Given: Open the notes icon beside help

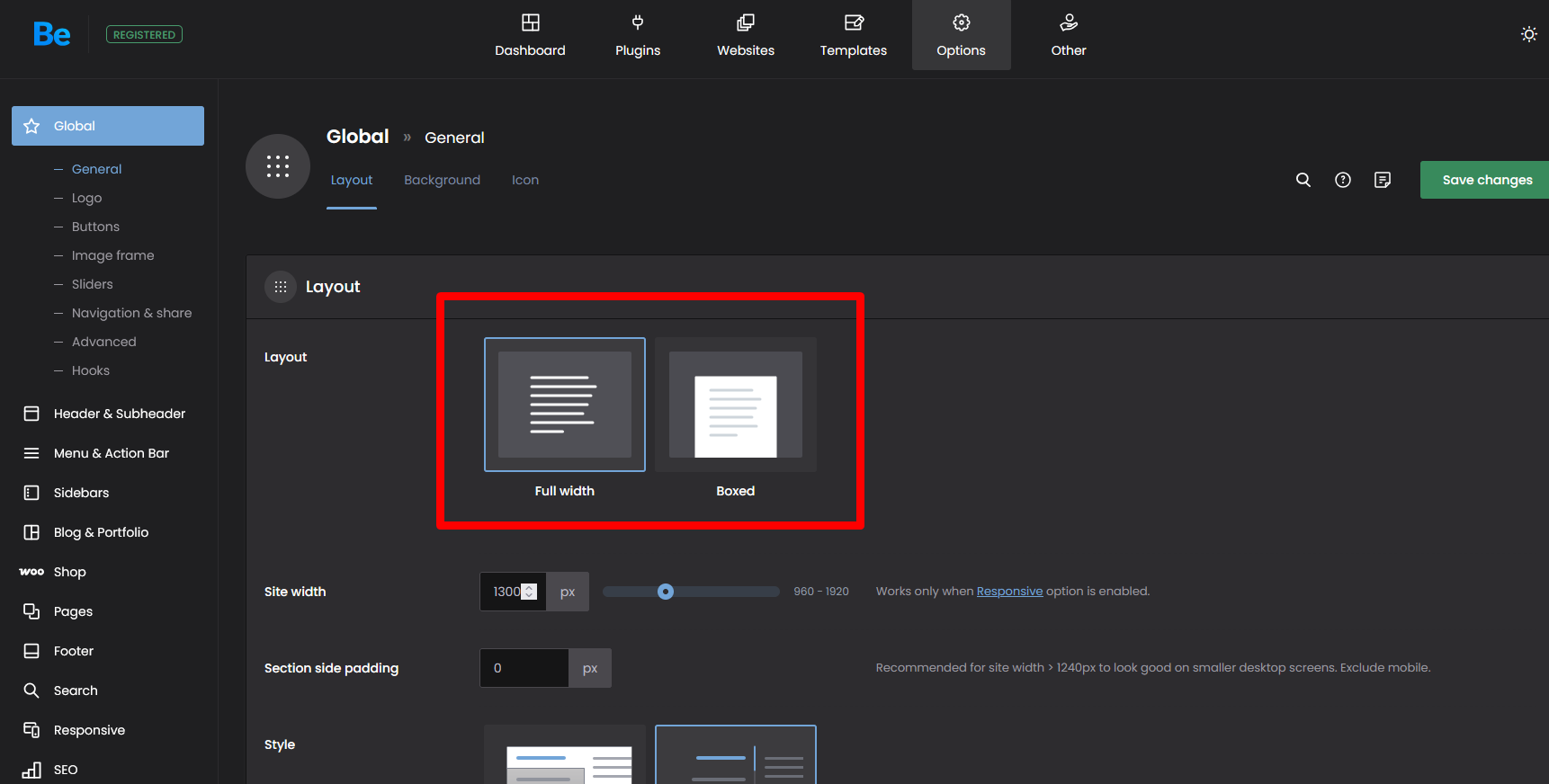Looking at the screenshot, I should click(1383, 180).
